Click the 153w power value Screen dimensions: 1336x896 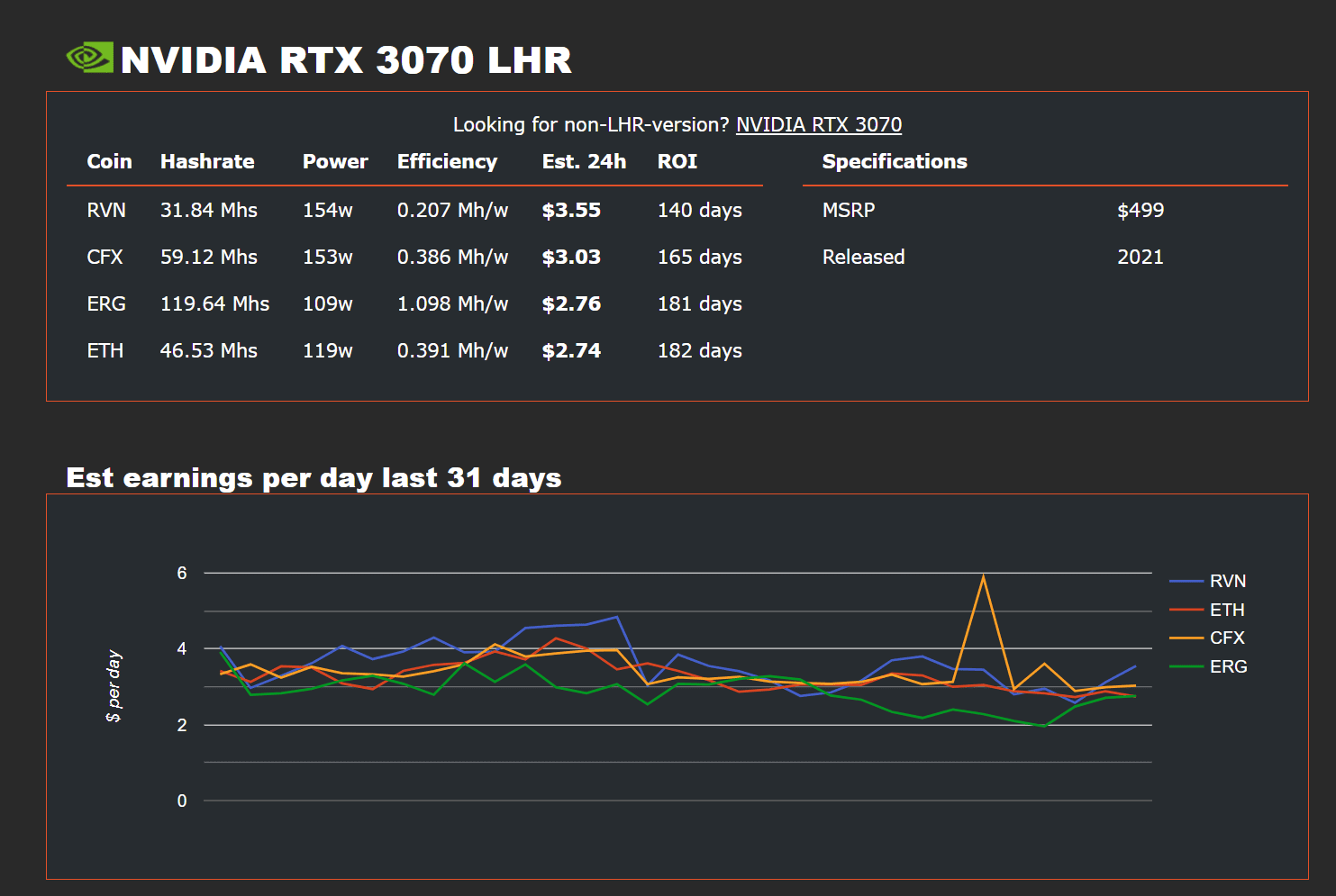coord(328,257)
